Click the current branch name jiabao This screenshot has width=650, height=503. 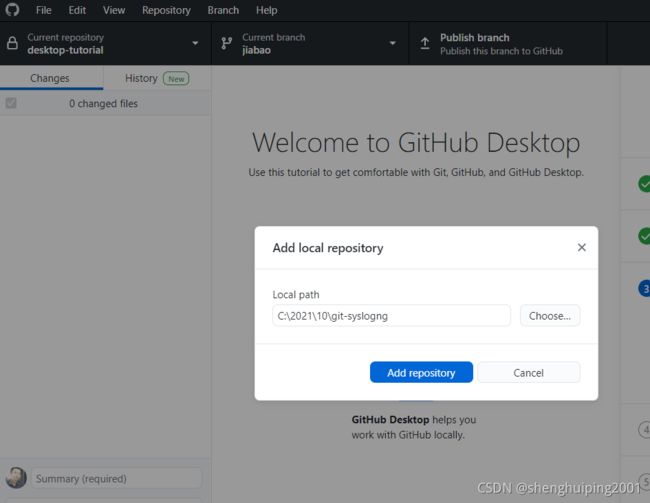coord(257,50)
